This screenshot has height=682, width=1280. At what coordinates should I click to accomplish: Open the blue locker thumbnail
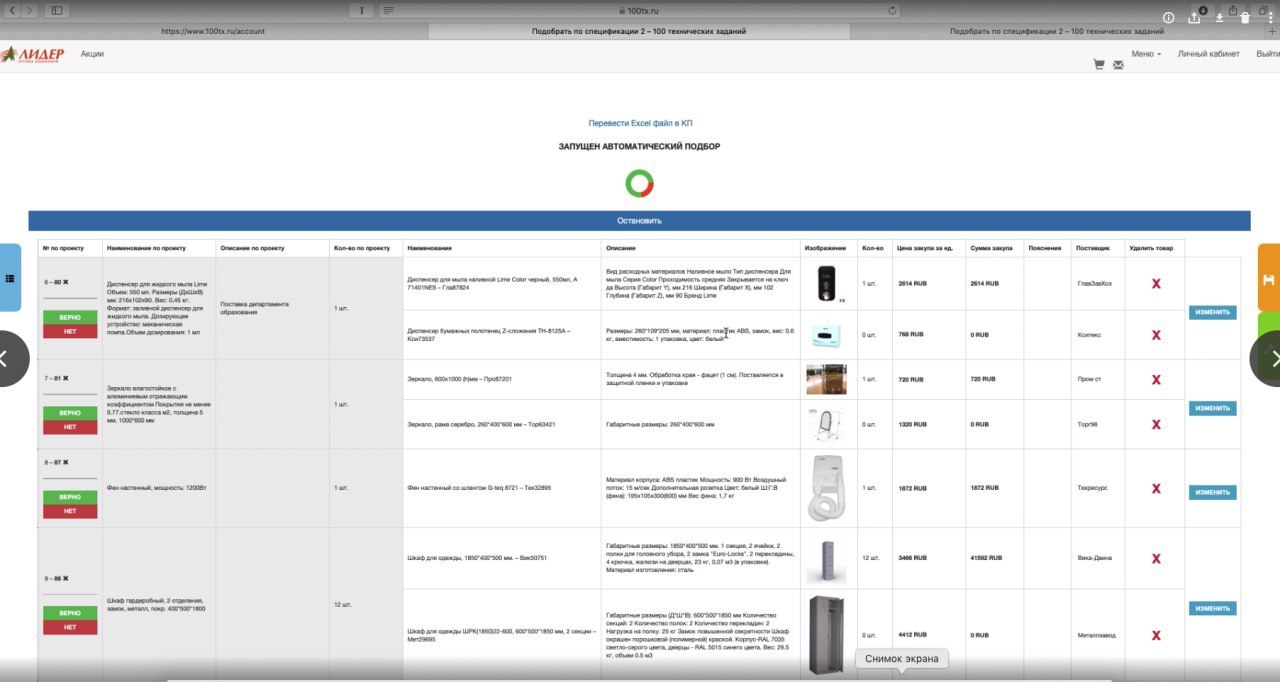(x=826, y=559)
